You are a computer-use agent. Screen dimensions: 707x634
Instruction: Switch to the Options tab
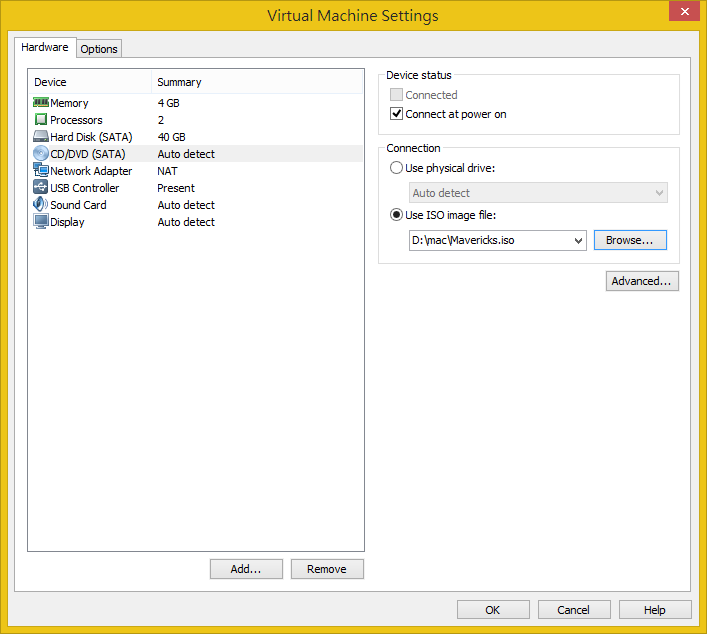pyautogui.click(x=99, y=49)
